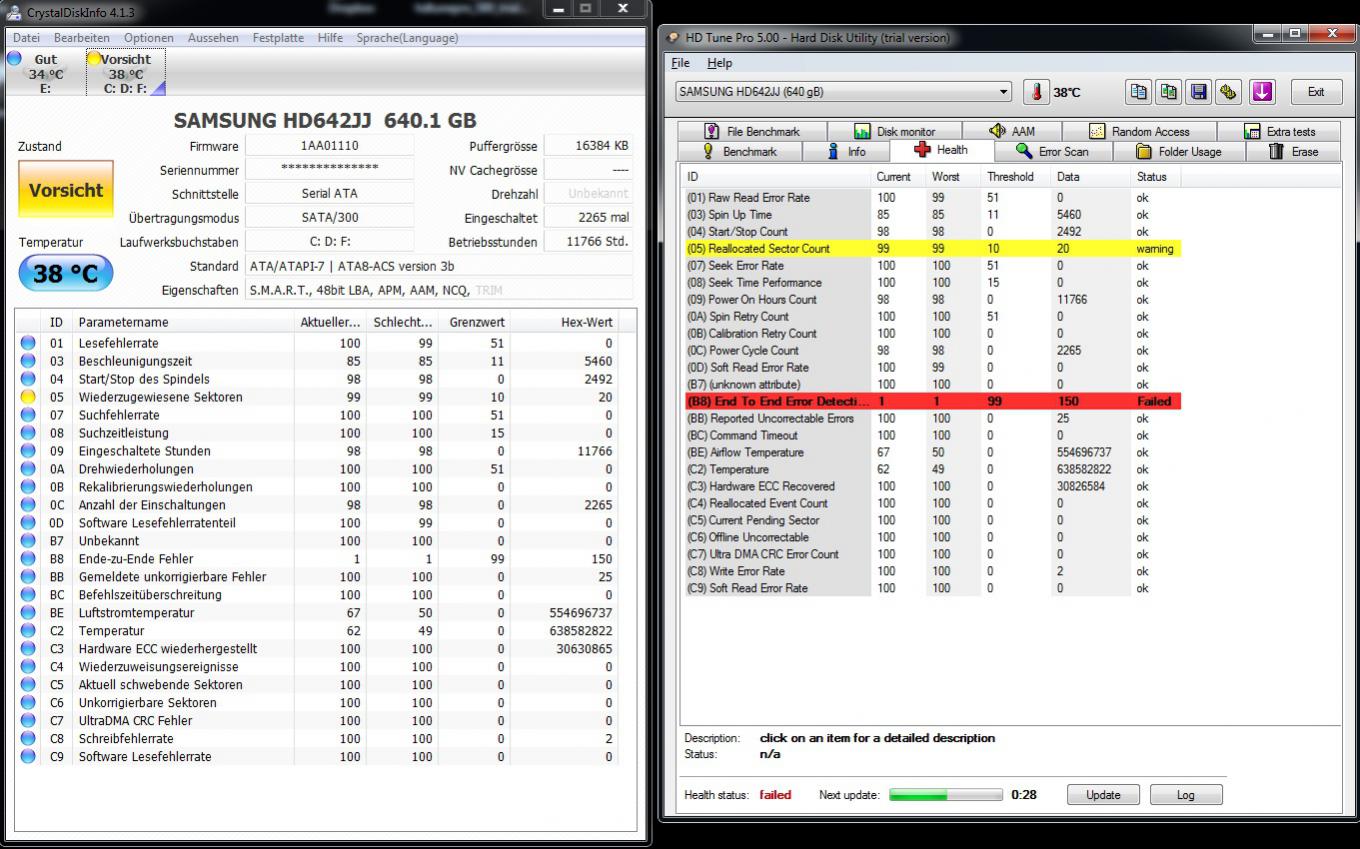Image resolution: width=1360 pixels, height=849 pixels.
Task: Save screenshot floppy icon in HD Tune
Action: point(1198,92)
